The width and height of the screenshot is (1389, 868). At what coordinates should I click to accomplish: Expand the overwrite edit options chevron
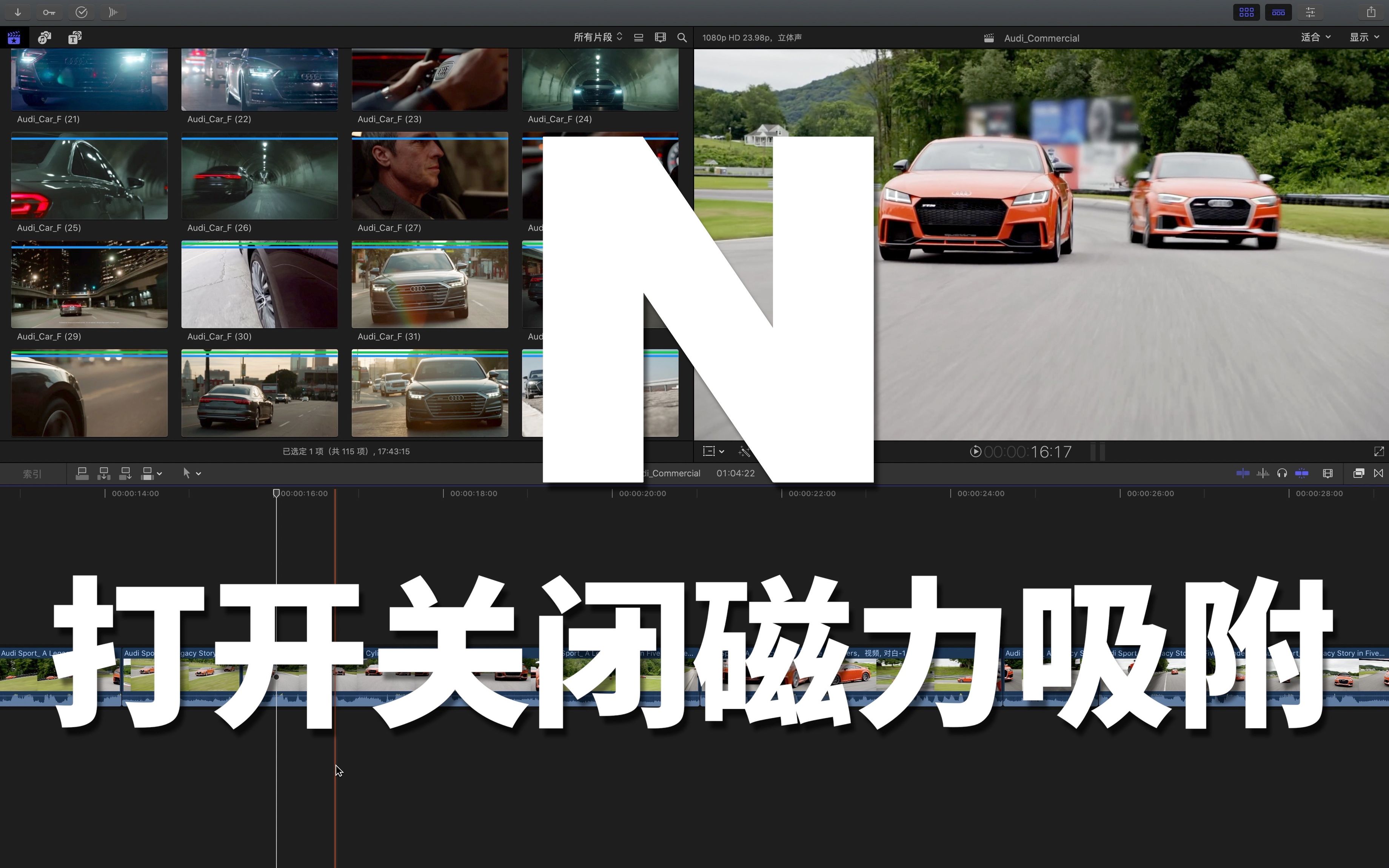click(160, 474)
